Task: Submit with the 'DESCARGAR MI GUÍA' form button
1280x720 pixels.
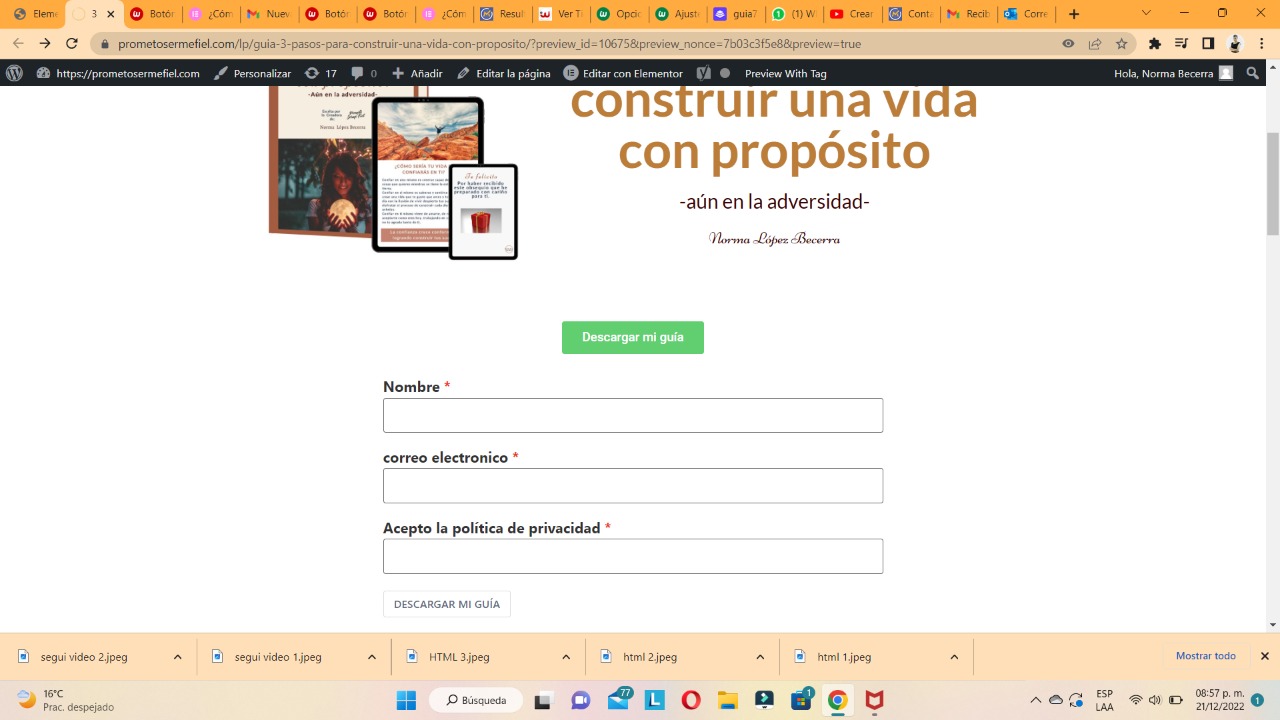Action: pyautogui.click(x=447, y=604)
